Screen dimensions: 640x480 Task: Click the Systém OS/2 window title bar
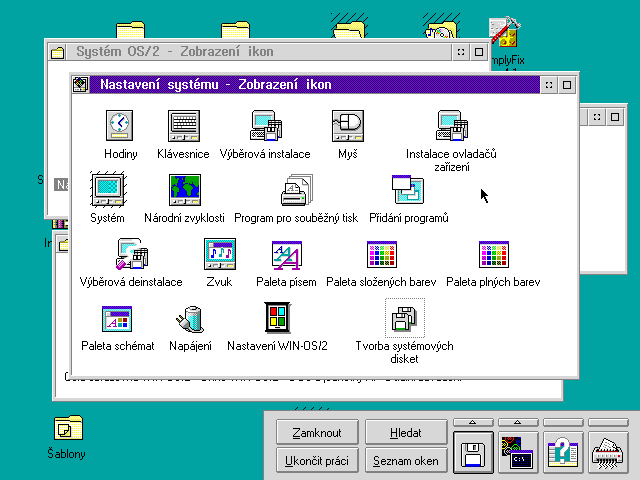(x=259, y=52)
